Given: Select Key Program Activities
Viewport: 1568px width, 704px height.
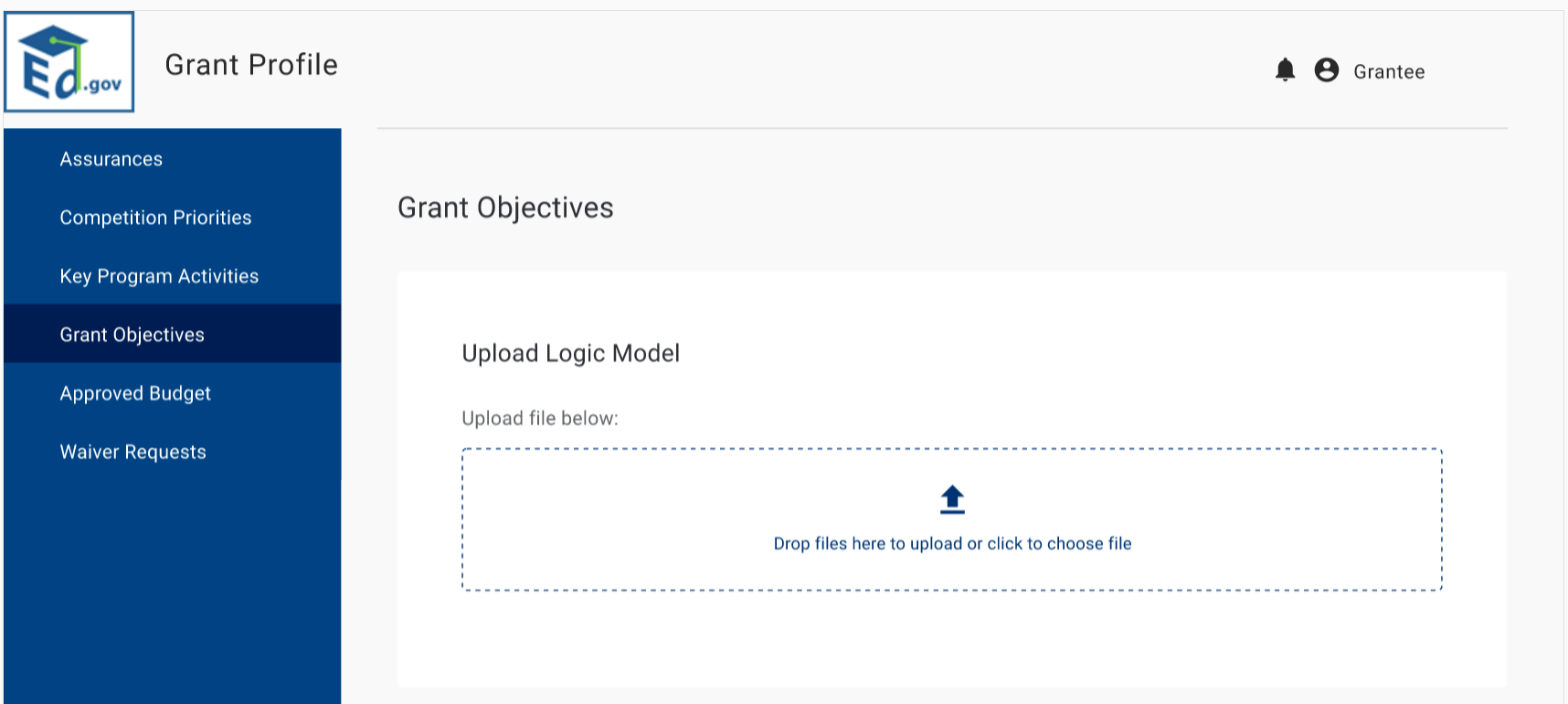Looking at the screenshot, I should pyautogui.click(x=159, y=276).
